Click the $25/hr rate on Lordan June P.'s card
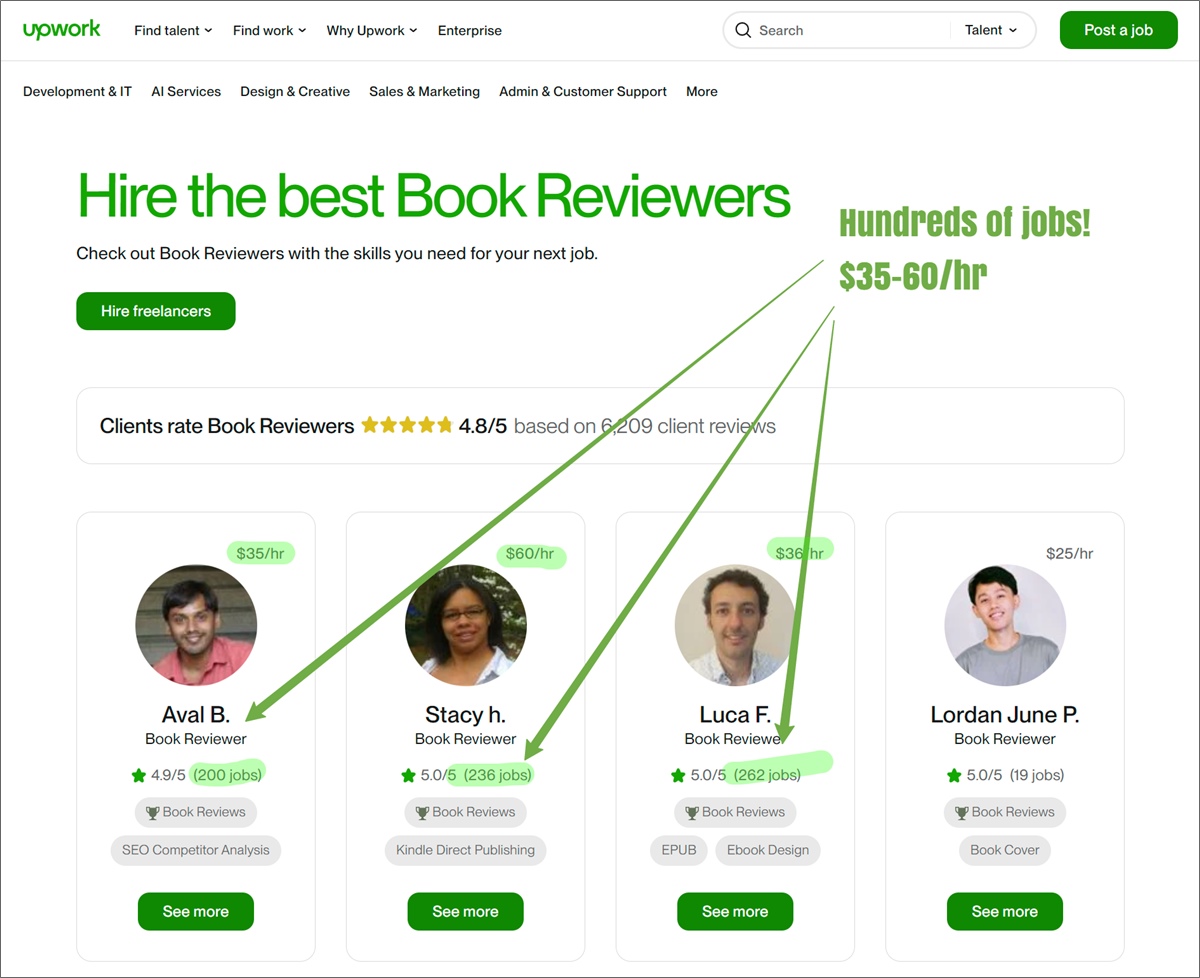Viewport: 1200px width, 978px height. (x=1070, y=553)
